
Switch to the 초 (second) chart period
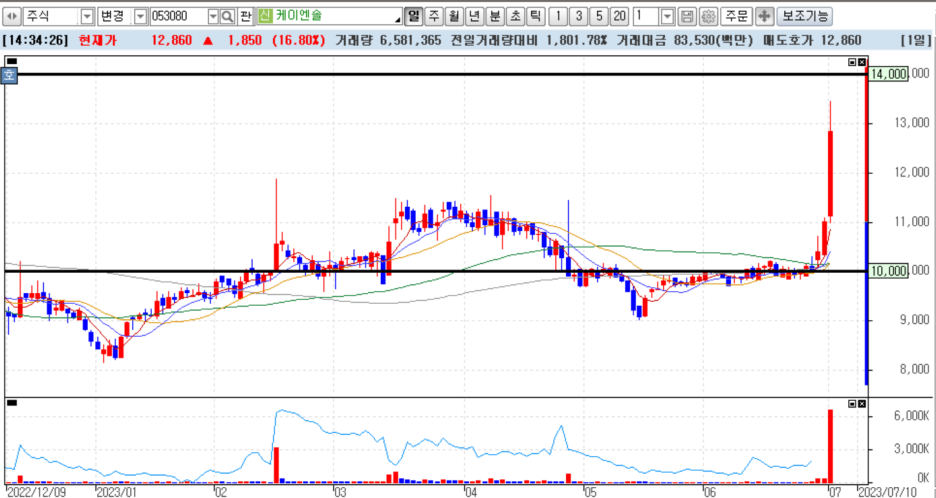[x=515, y=16]
